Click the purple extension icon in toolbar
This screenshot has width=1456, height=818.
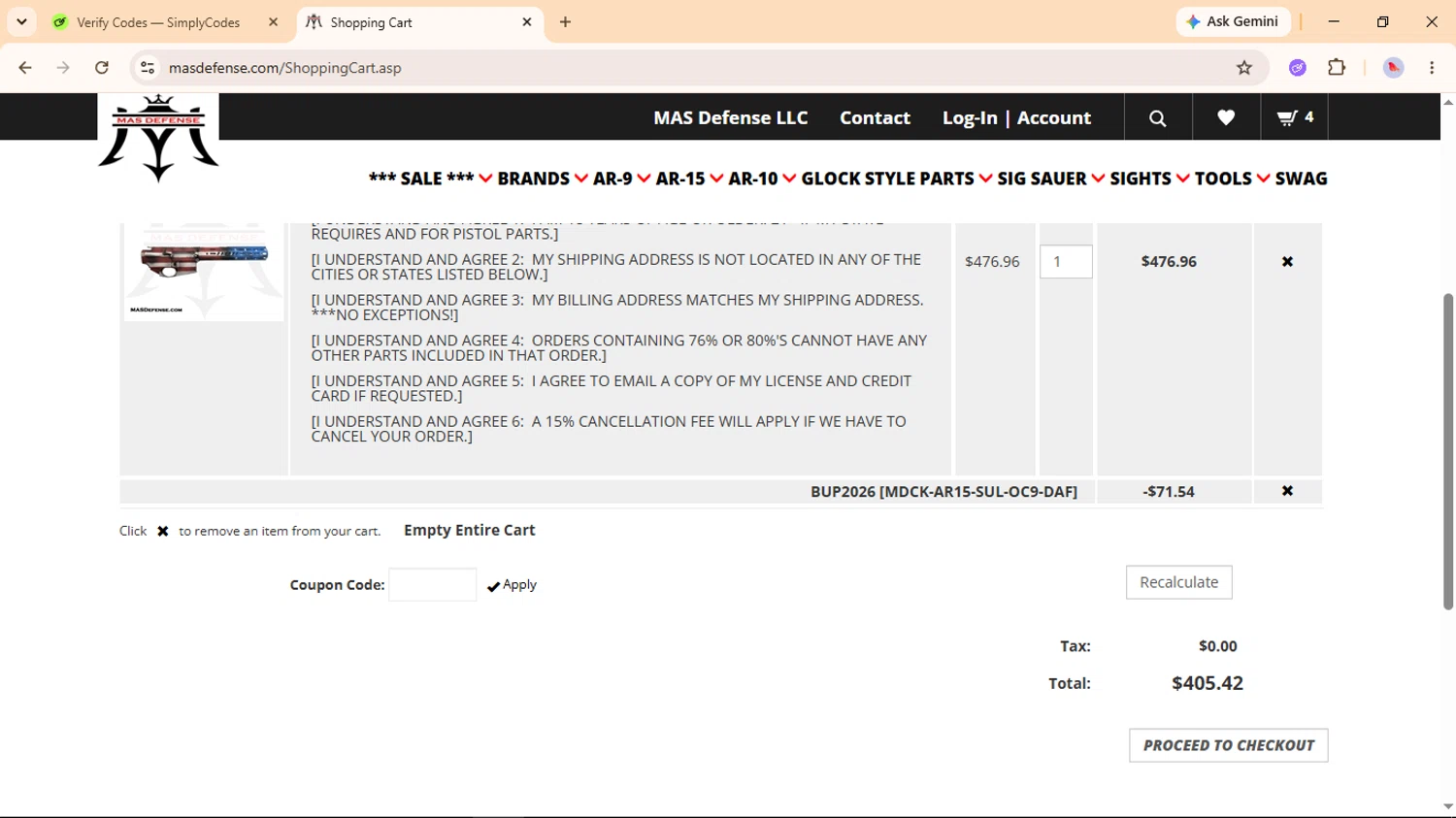1298,68
